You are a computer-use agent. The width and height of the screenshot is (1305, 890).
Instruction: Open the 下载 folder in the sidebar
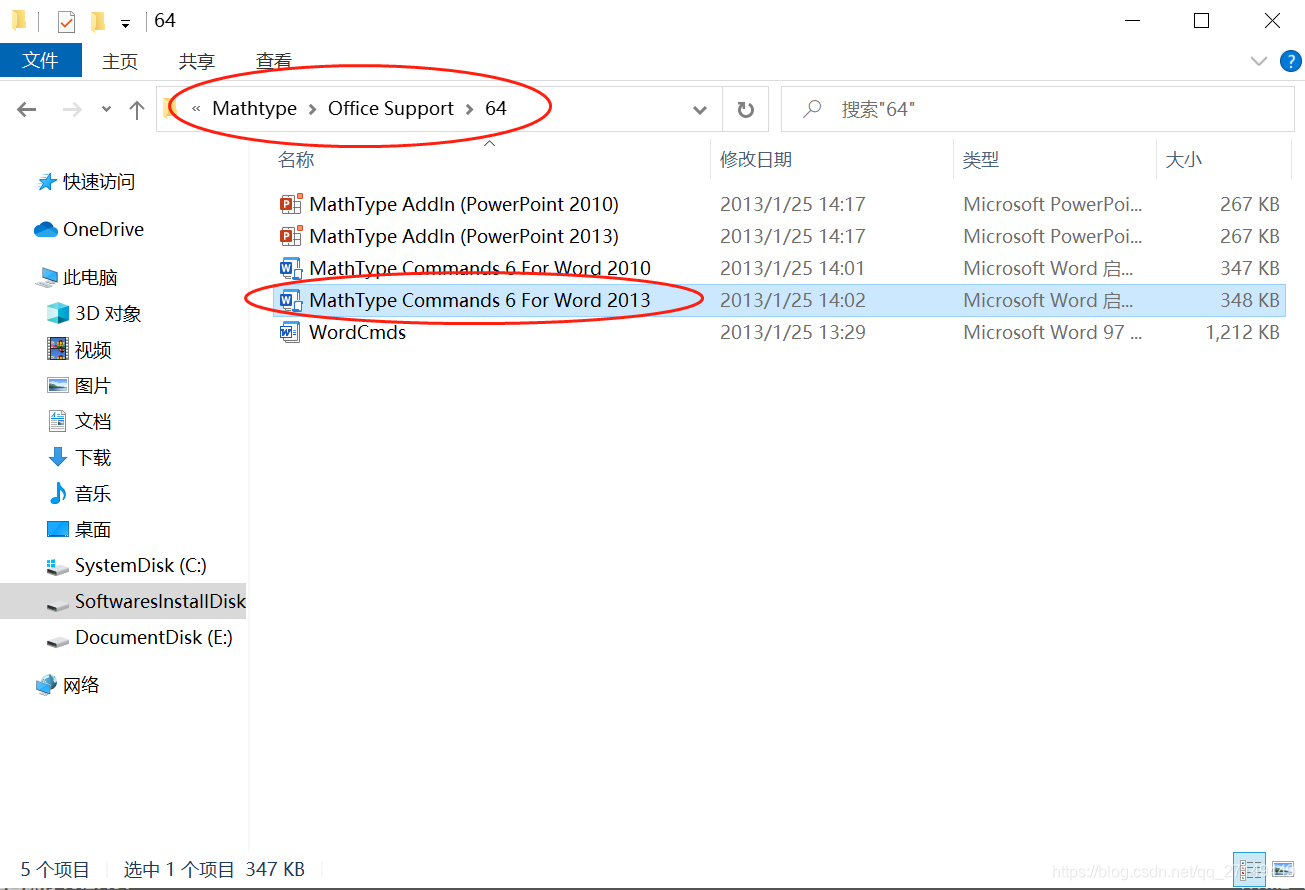93,458
